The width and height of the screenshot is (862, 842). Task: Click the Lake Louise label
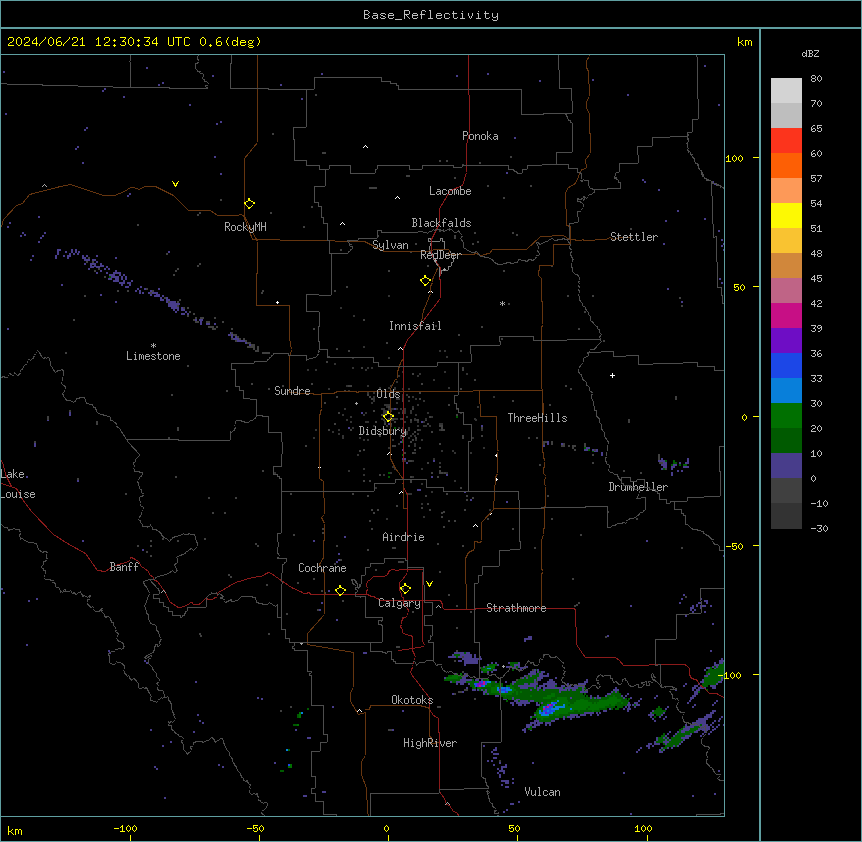coord(18,484)
